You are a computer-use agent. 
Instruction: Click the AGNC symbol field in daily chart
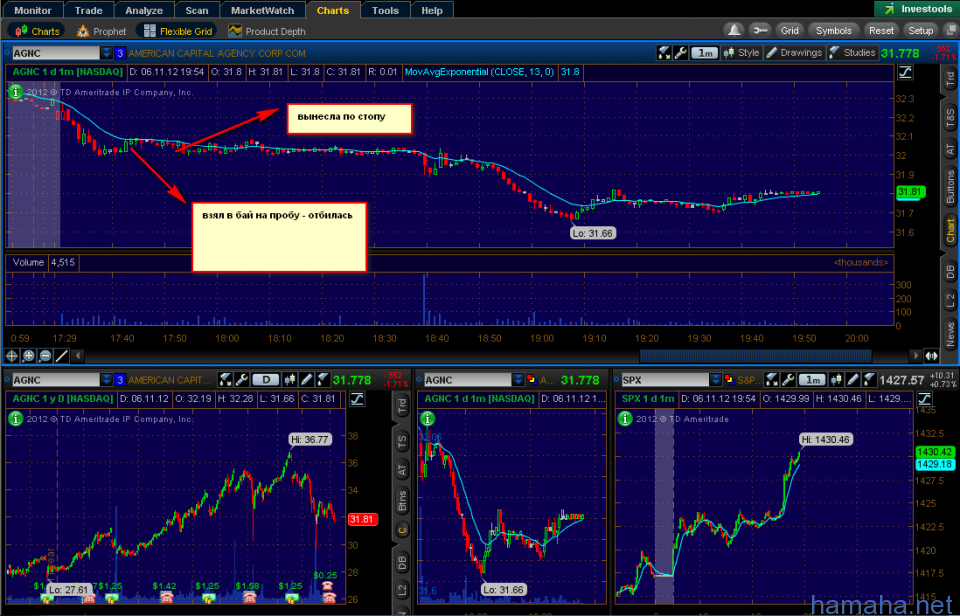coord(55,380)
